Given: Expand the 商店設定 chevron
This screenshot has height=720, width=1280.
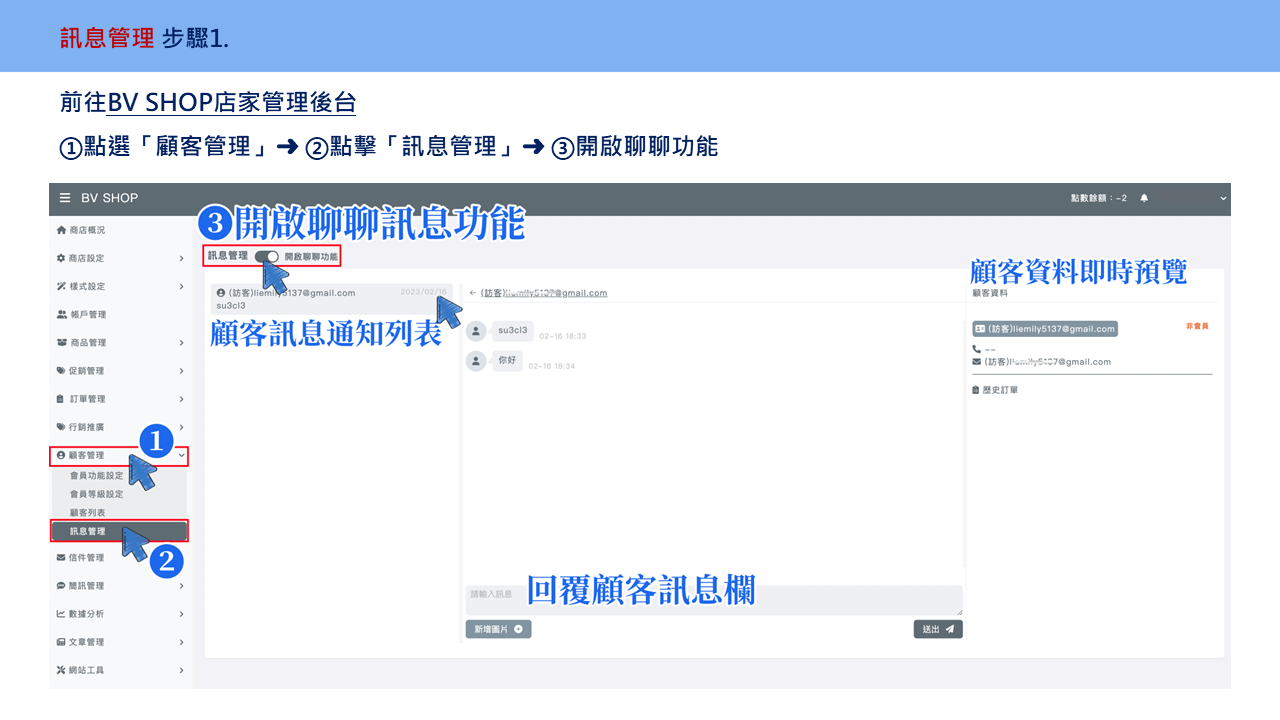Looking at the screenshot, I should (x=181, y=258).
